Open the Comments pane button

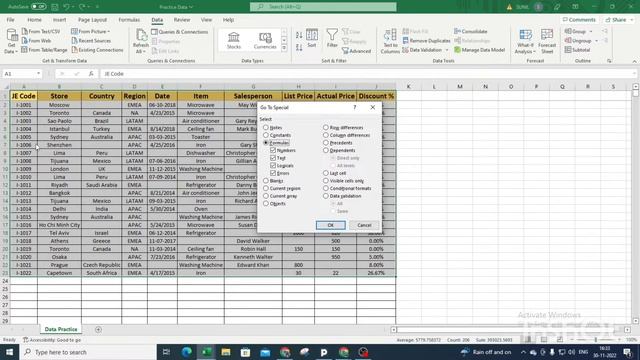coord(579,20)
